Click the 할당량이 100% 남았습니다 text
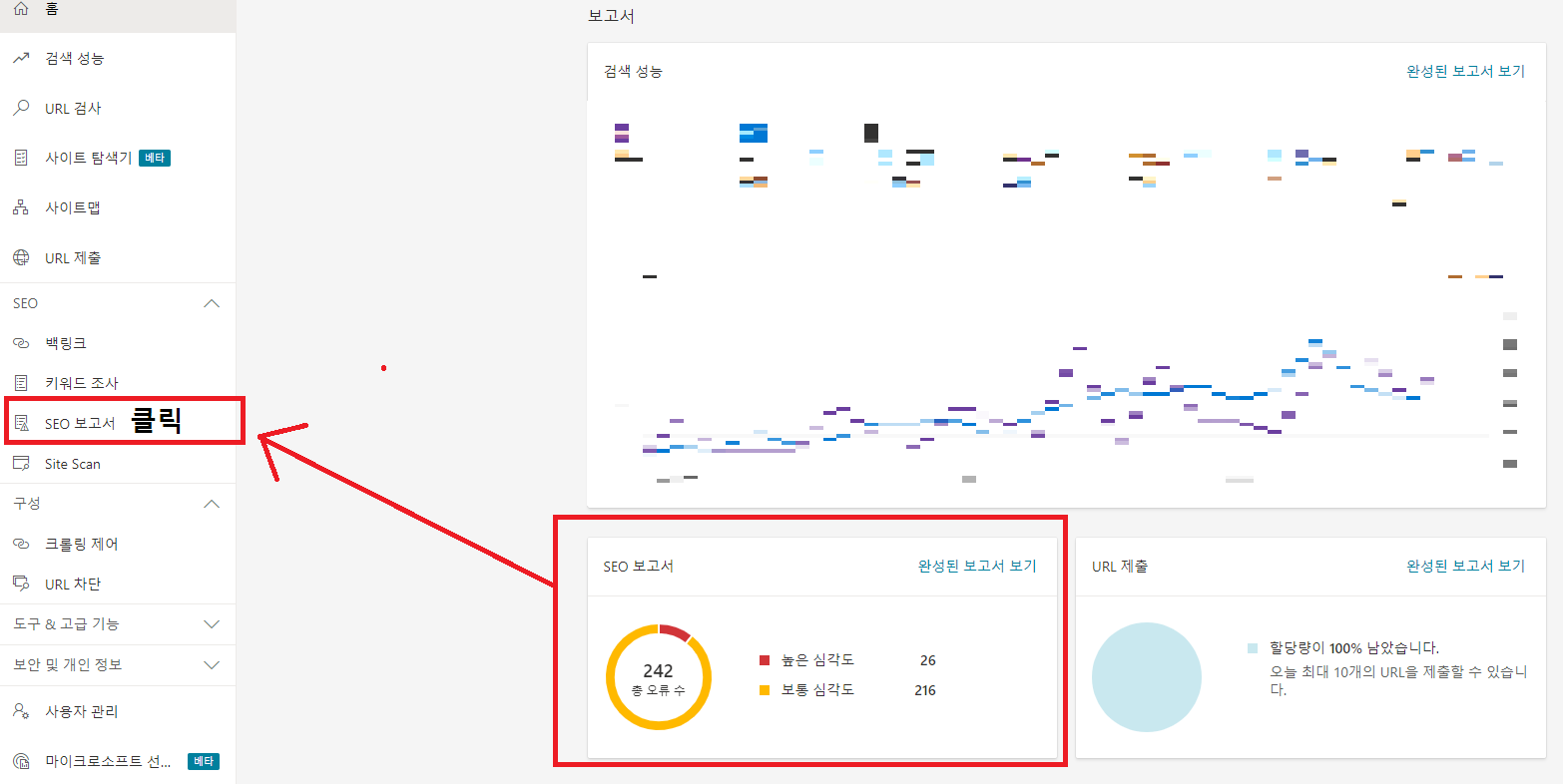1563x784 pixels. coord(1354,648)
